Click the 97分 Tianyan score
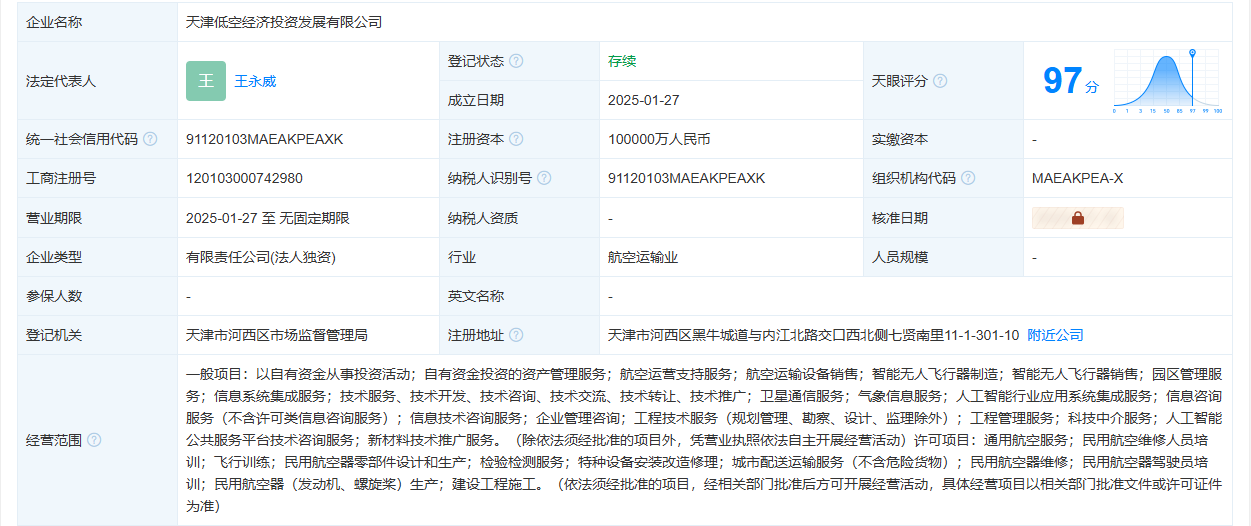 coord(1071,81)
